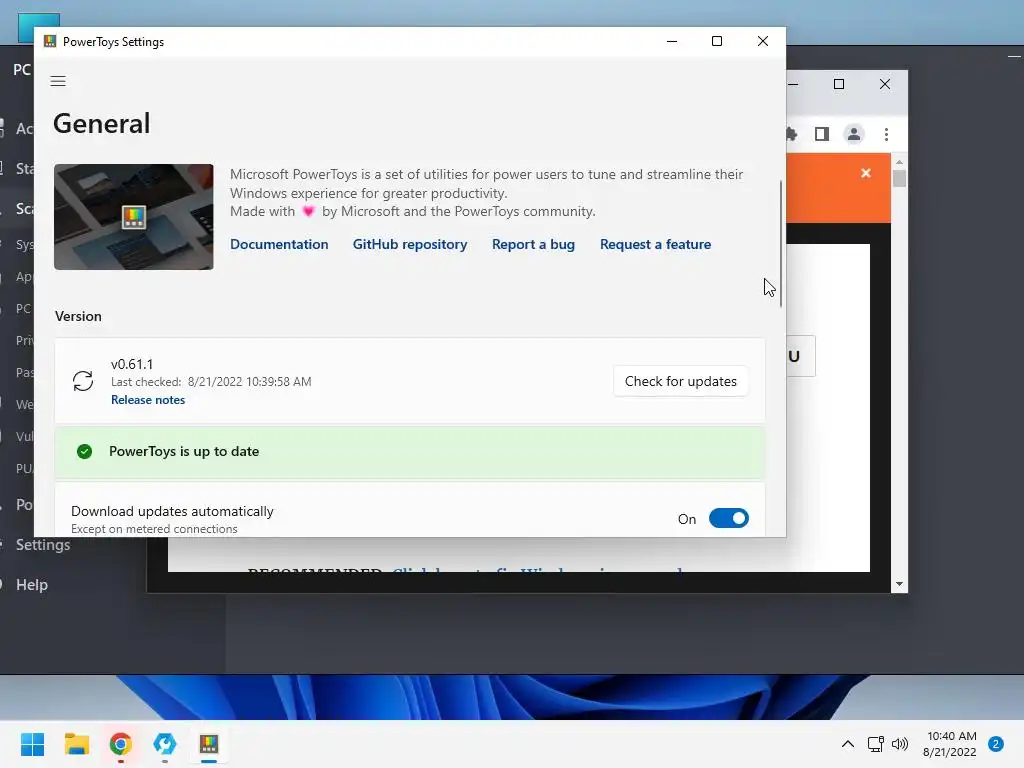Open the GitHub repository link
1024x768 pixels.
pos(410,244)
